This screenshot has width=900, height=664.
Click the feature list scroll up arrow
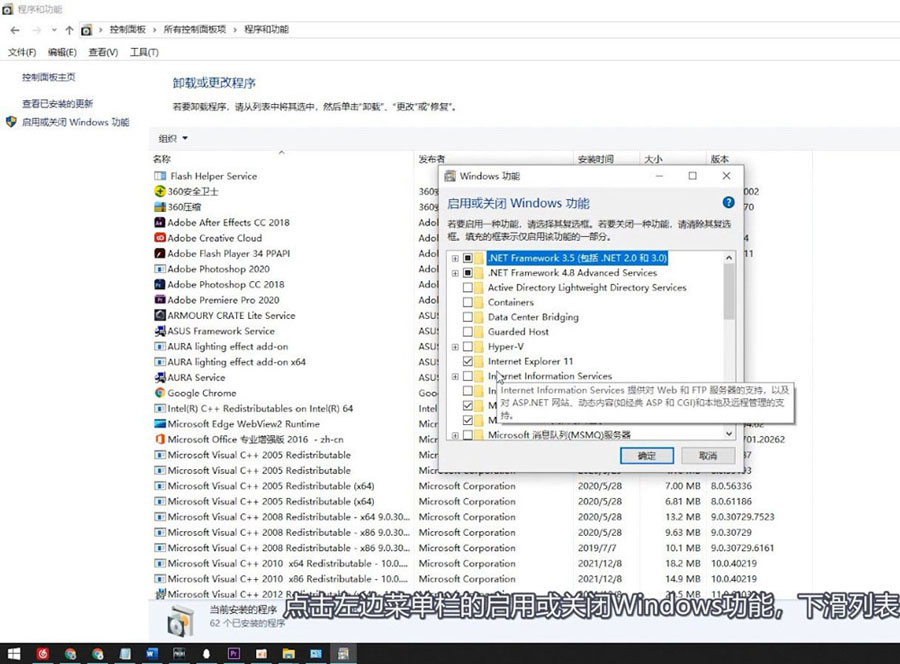(729, 258)
